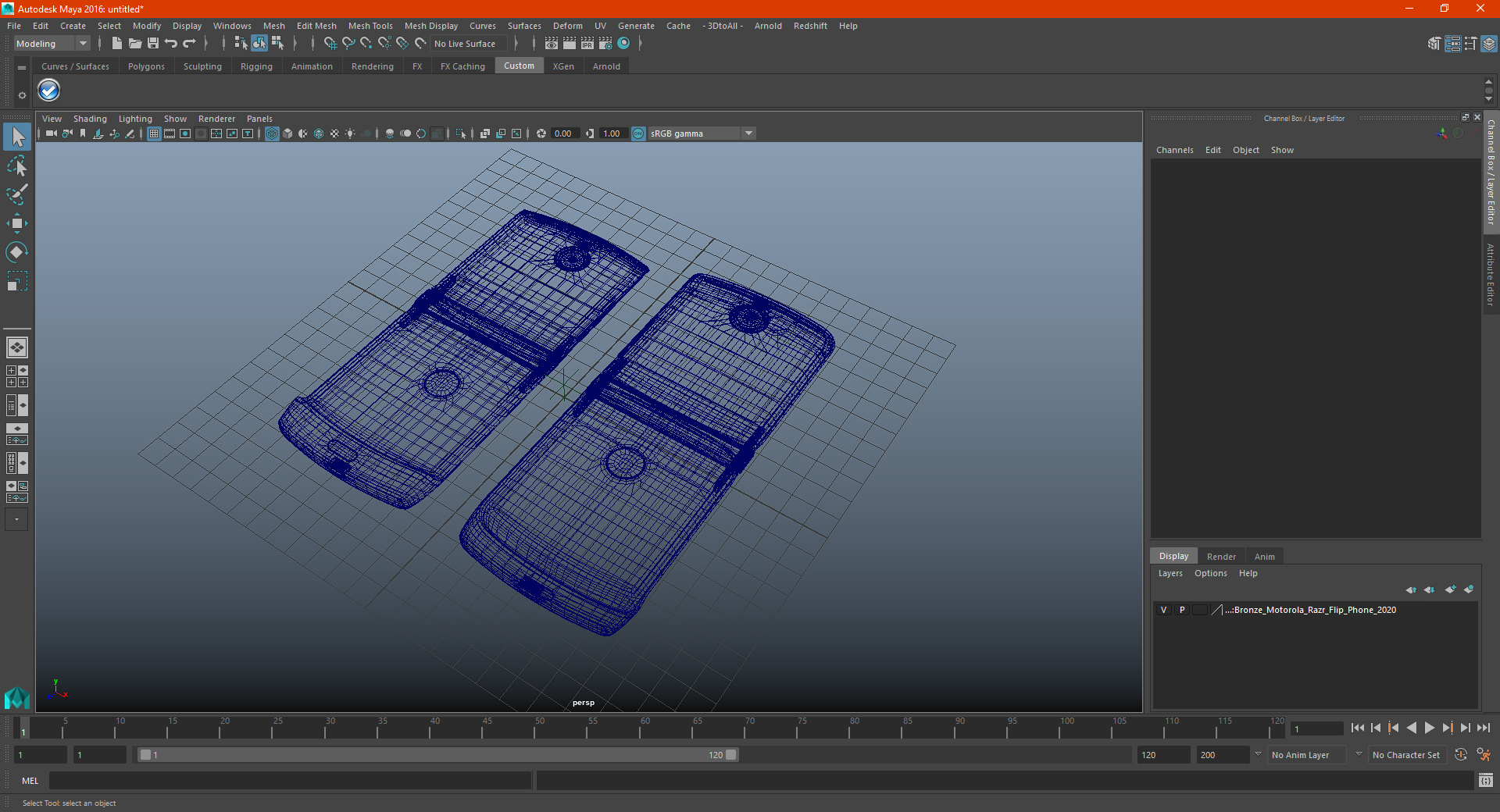This screenshot has width=1500, height=812.
Task: Go to the start of playback range
Action: (x=1357, y=728)
